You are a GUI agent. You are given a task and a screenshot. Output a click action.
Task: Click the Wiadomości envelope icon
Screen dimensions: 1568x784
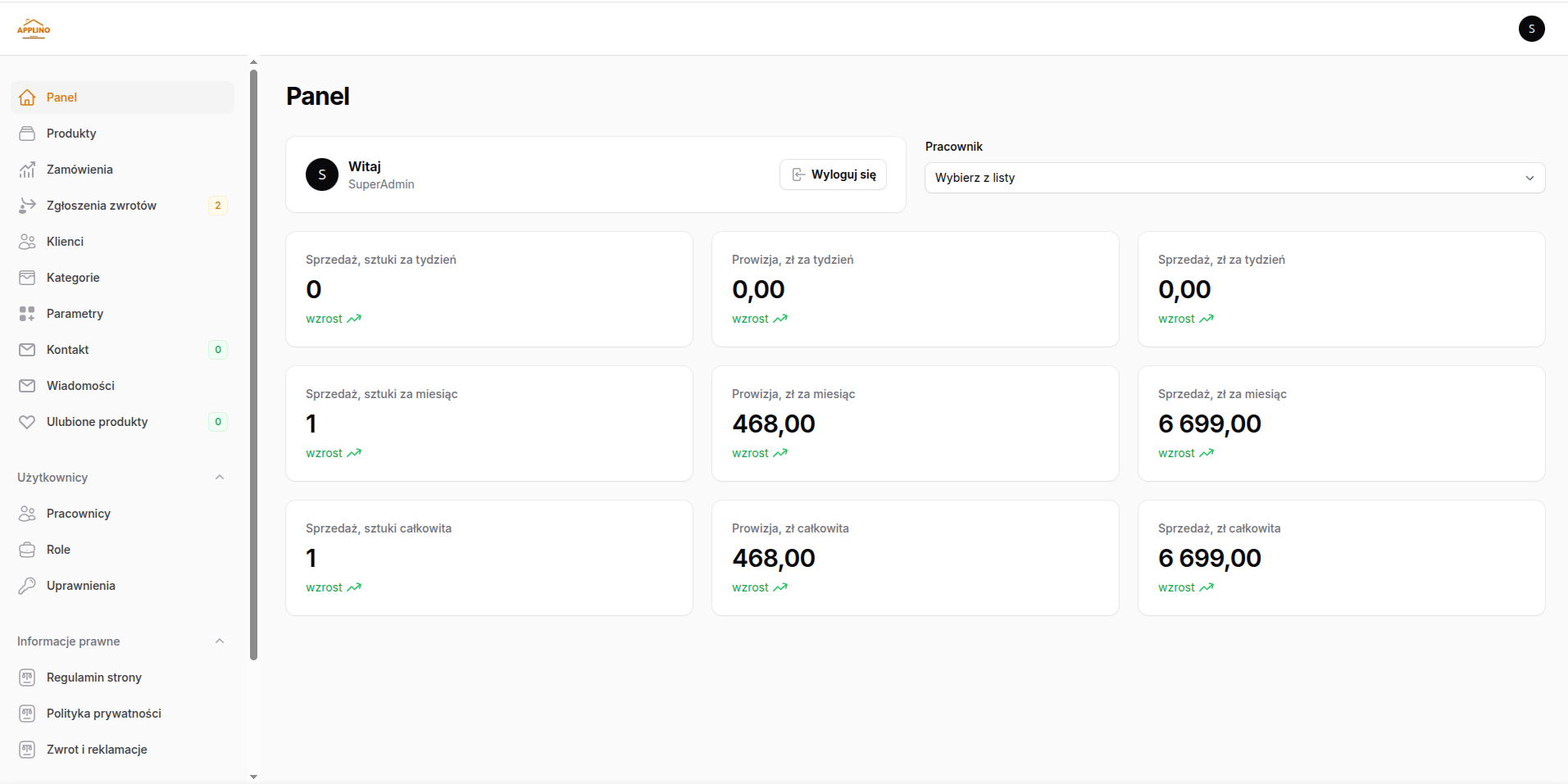[x=27, y=386]
